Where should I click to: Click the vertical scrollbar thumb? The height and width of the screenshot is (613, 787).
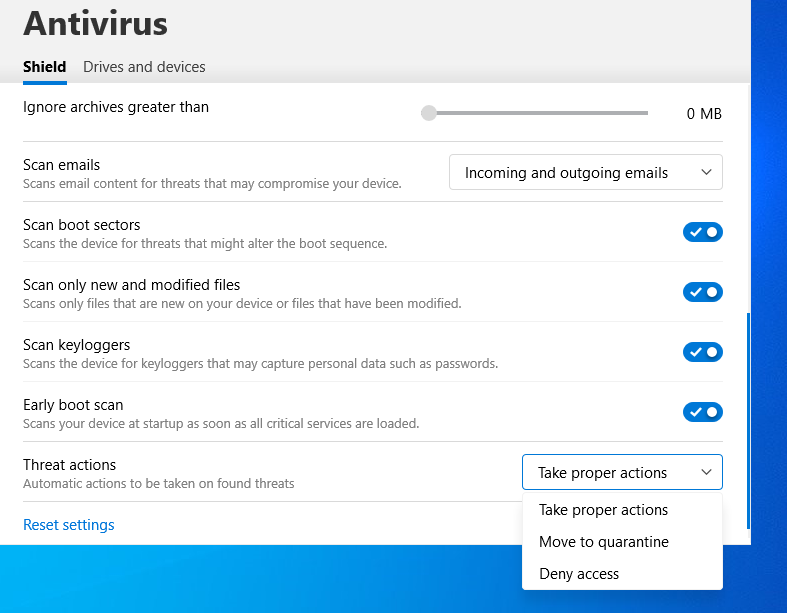[748, 420]
